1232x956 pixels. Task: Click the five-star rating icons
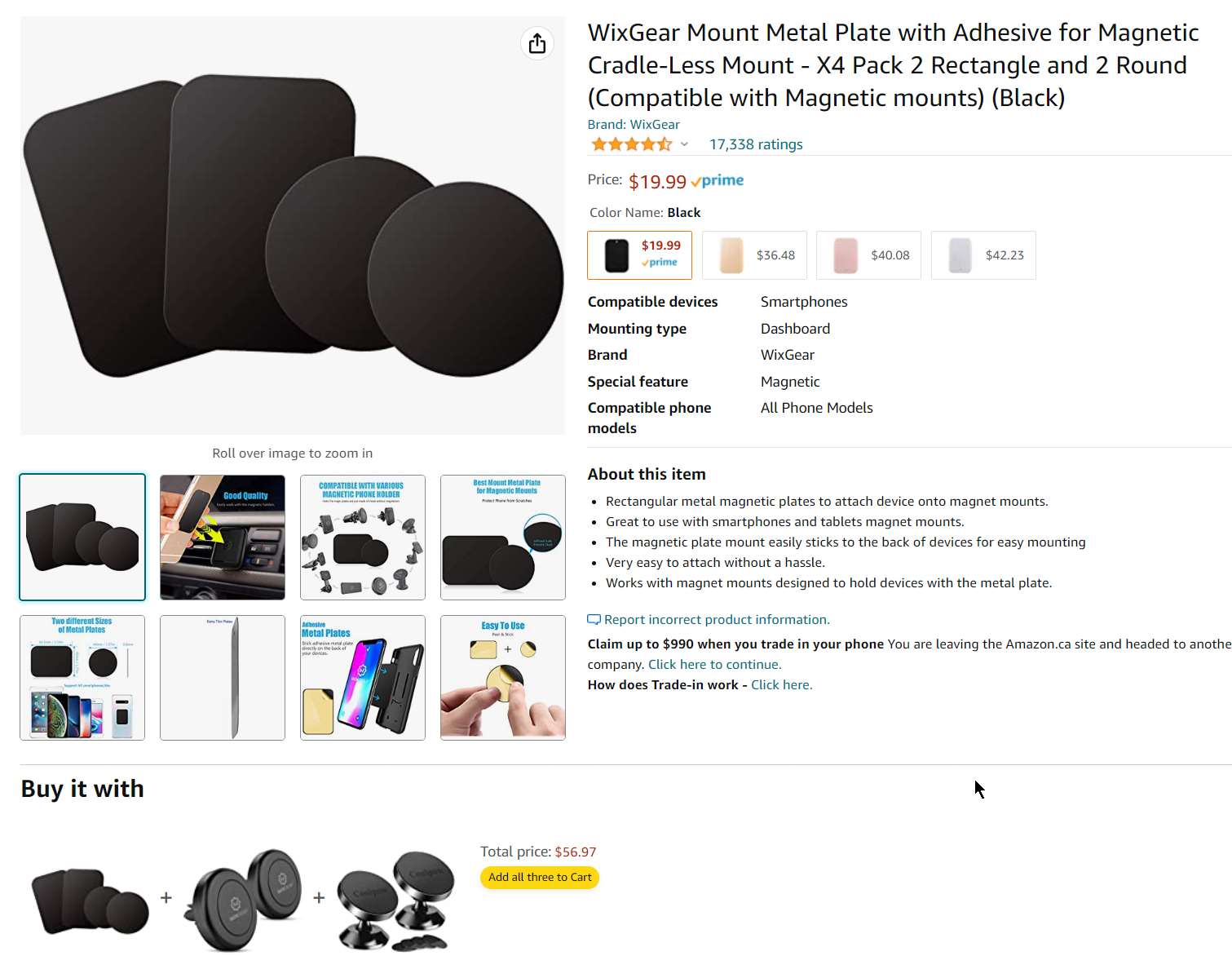(632, 144)
